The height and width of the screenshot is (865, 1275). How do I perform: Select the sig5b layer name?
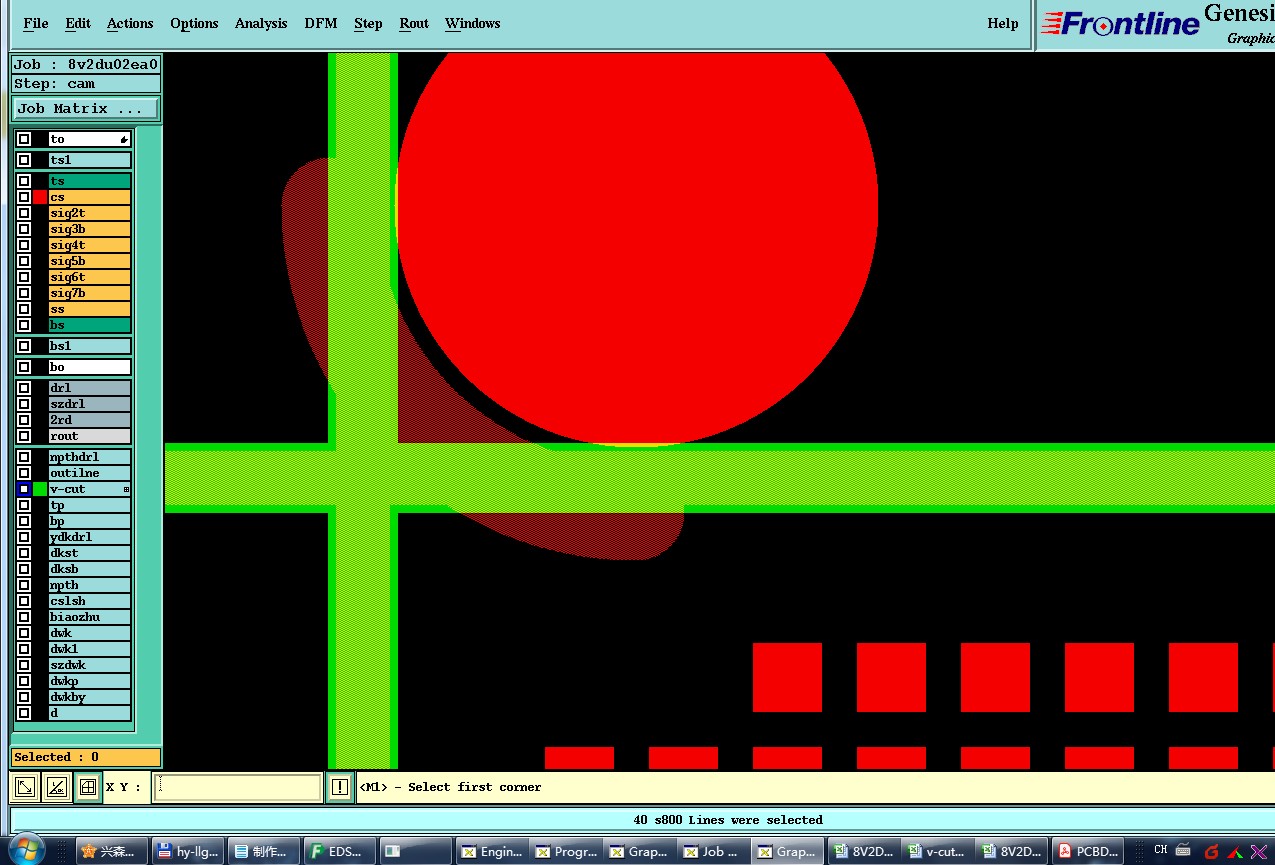[x=90, y=261]
